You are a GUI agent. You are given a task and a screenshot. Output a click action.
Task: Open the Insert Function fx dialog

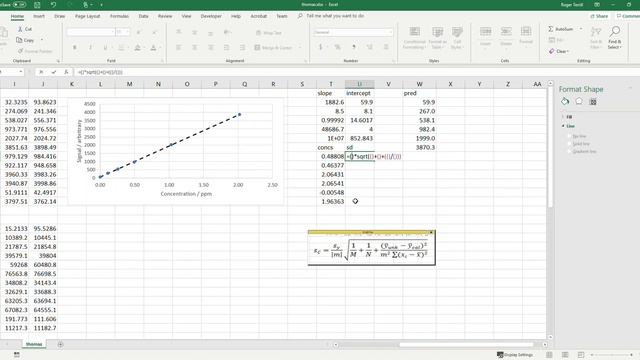(x=66, y=72)
